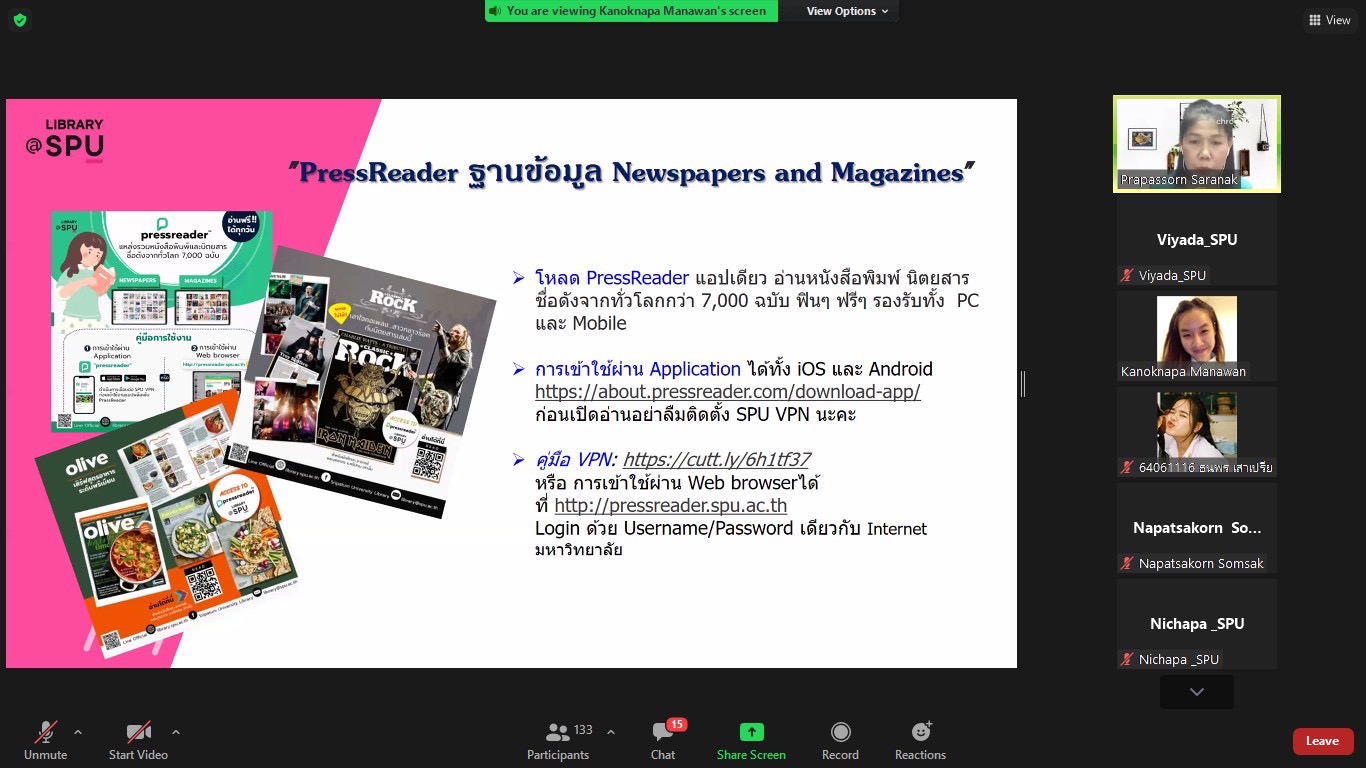
Task: Show more participants with the down arrow
Action: click(x=1197, y=692)
